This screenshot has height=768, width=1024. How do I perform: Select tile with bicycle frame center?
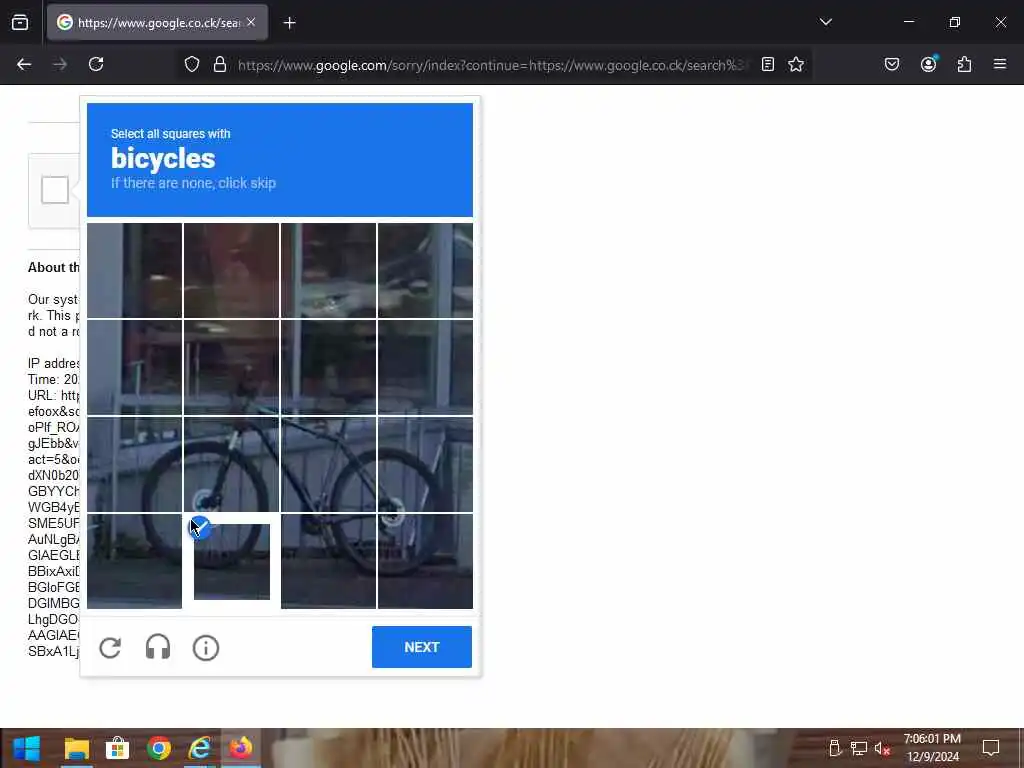328,464
